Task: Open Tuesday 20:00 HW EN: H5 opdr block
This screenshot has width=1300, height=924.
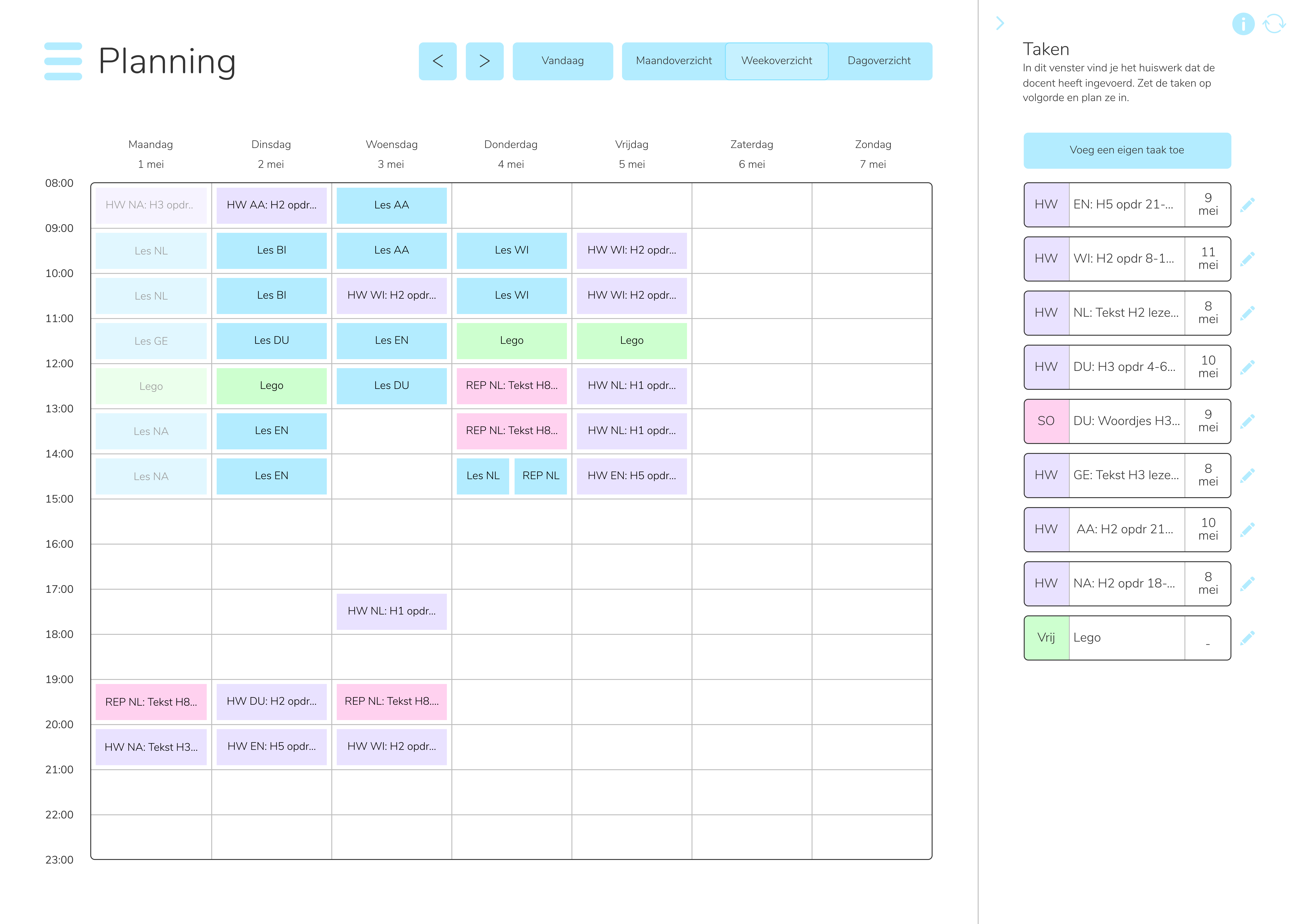Action: click(272, 747)
